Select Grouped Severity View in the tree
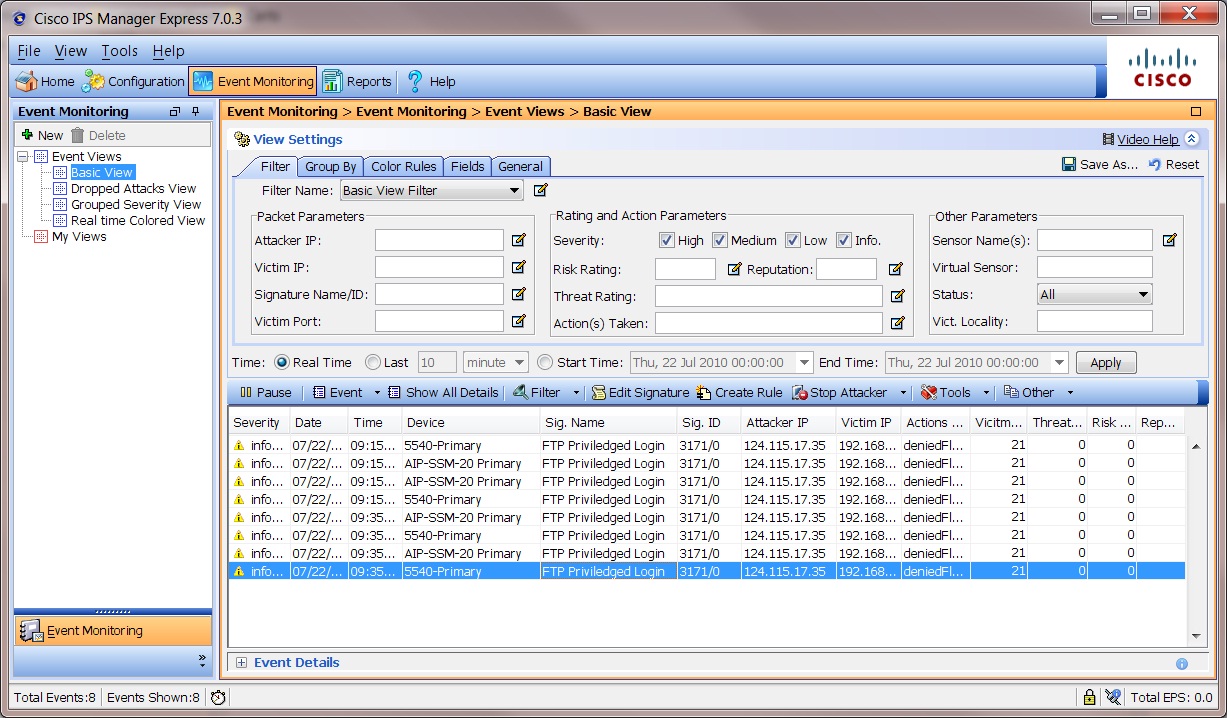This screenshot has width=1227, height=718. pos(136,205)
